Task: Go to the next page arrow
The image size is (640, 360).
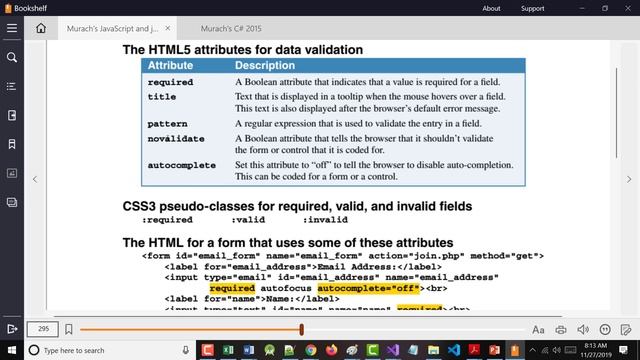Action: coord(629,179)
